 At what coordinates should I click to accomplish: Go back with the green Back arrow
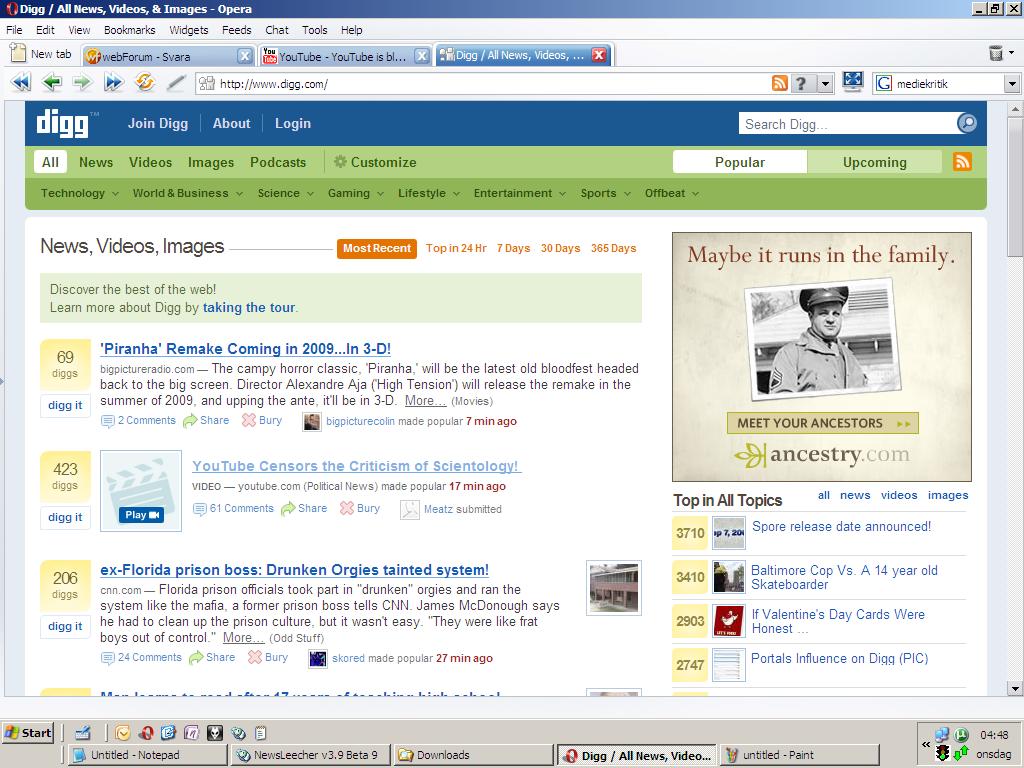coord(52,82)
